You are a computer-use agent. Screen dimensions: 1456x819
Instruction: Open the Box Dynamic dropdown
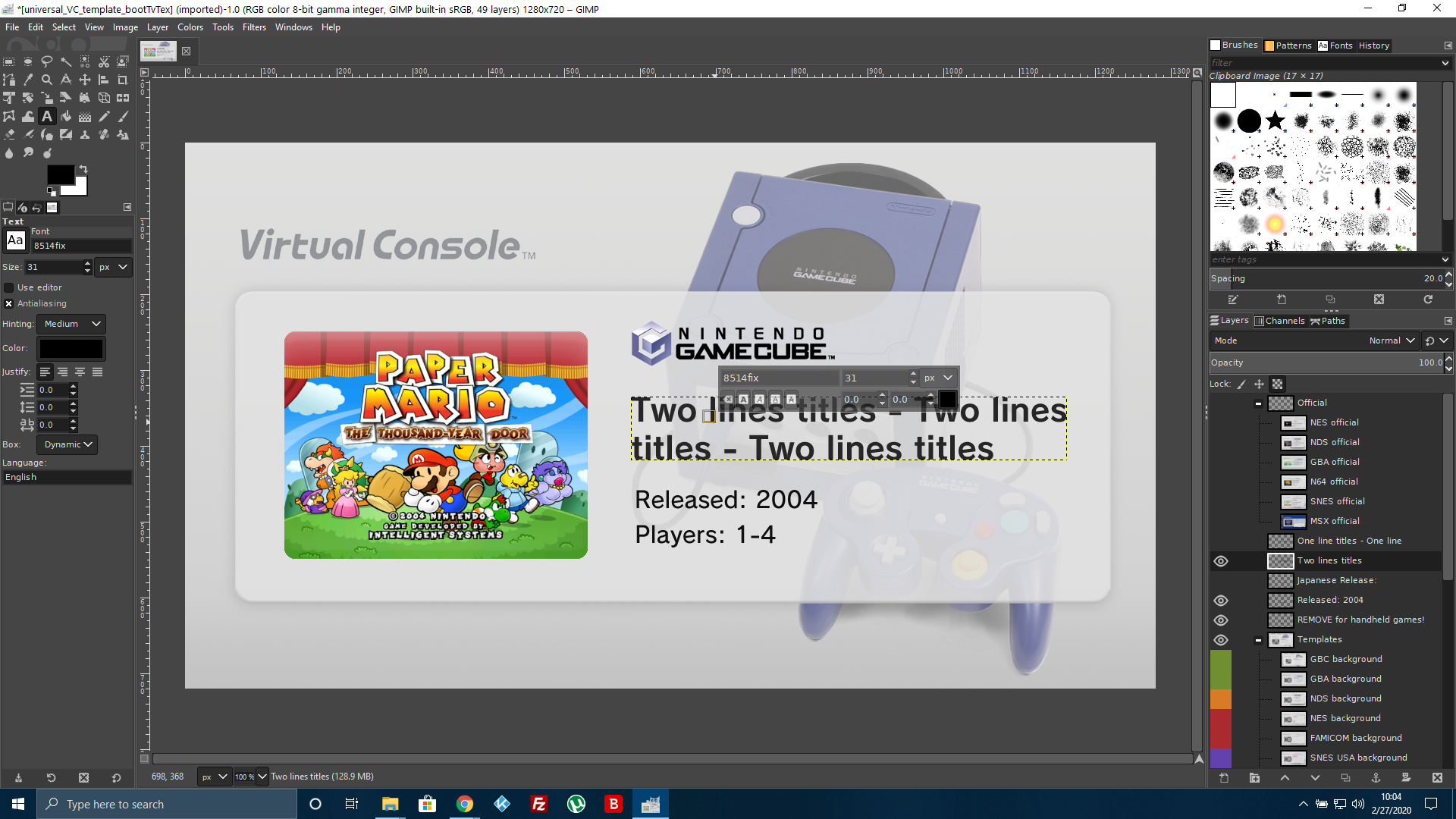[x=67, y=444]
